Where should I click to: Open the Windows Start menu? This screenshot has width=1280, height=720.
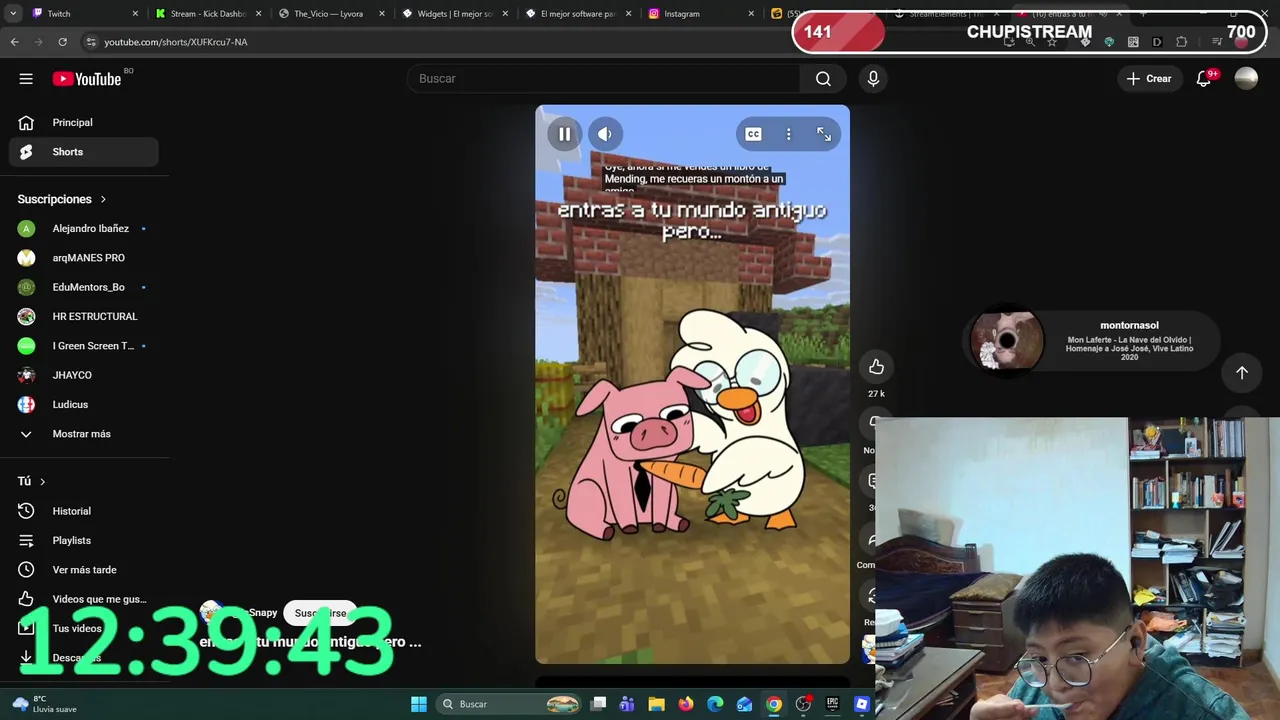[419, 704]
